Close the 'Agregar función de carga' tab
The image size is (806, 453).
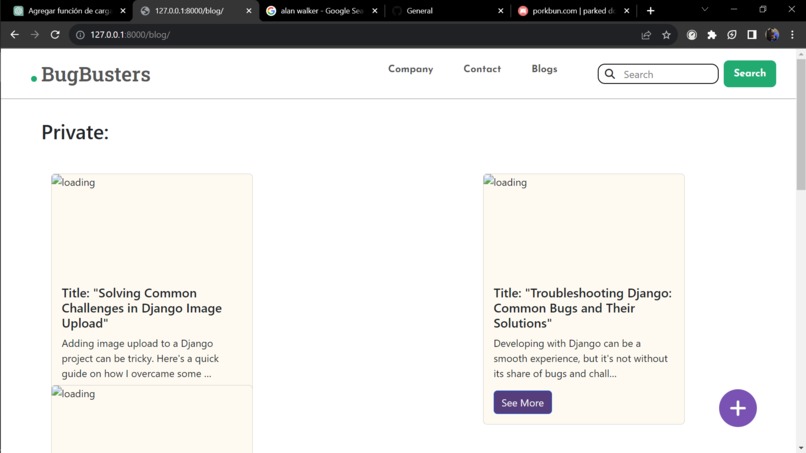(x=123, y=11)
